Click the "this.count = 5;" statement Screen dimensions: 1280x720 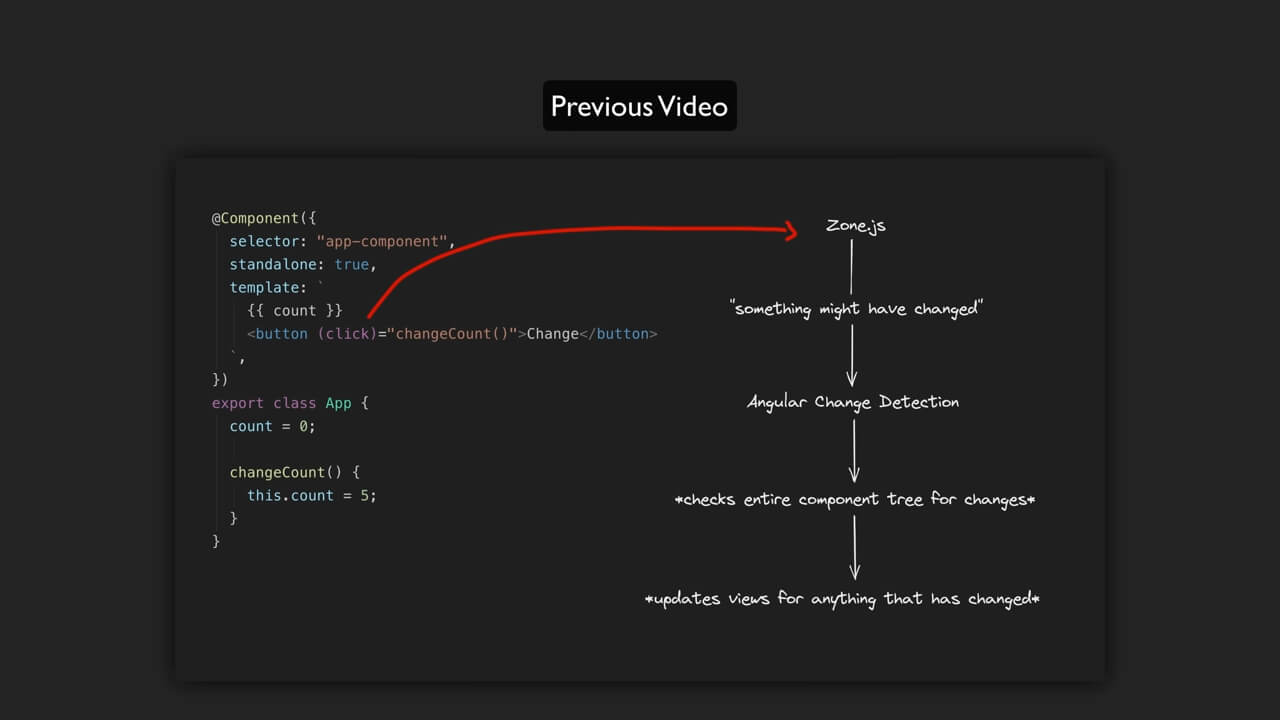tap(312, 495)
